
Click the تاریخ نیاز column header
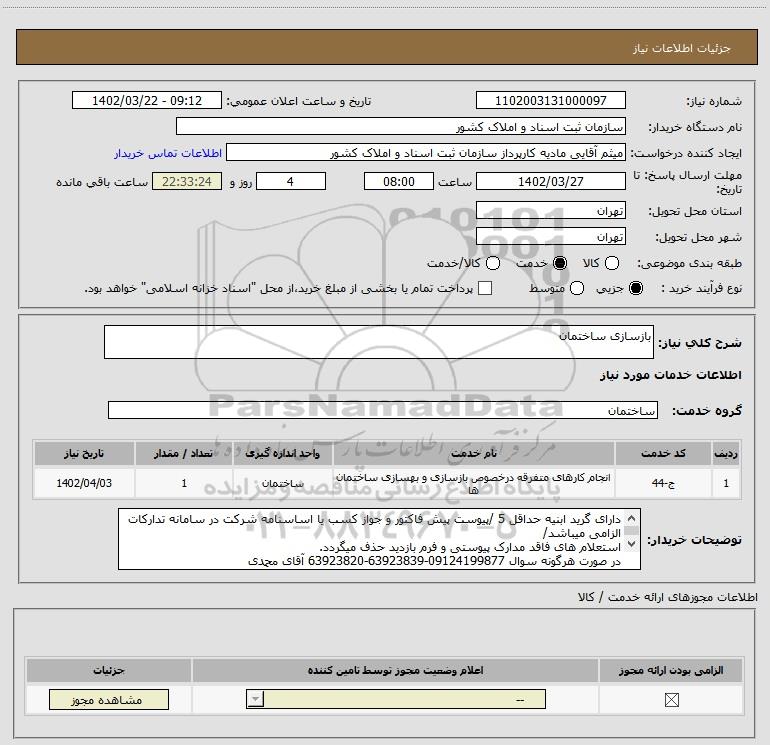coord(84,453)
